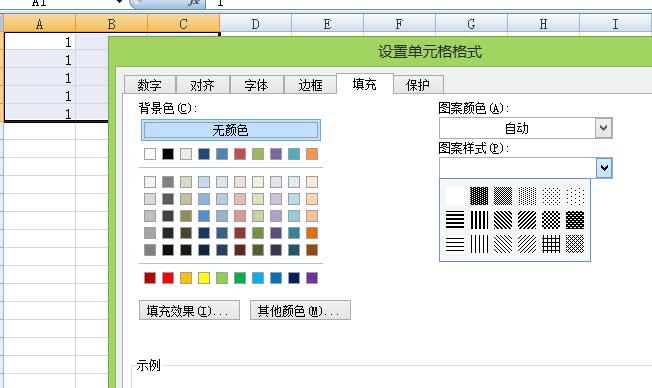Select the 75% gray pattern style
This screenshot has height=388, width=652.
479,196
